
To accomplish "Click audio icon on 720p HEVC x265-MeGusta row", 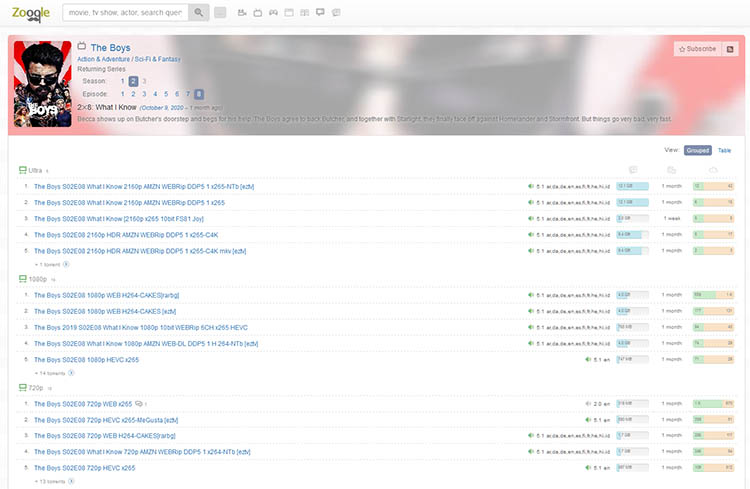I will coord(588,420).
